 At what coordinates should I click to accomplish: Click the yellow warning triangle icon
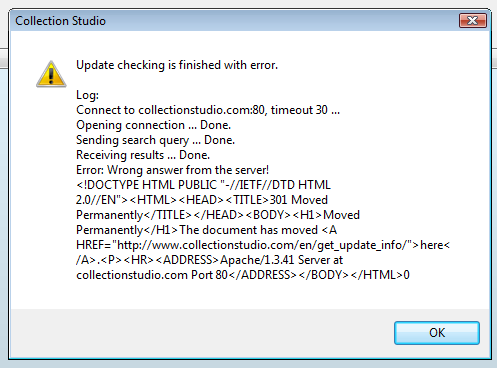[x=51, y=74]
